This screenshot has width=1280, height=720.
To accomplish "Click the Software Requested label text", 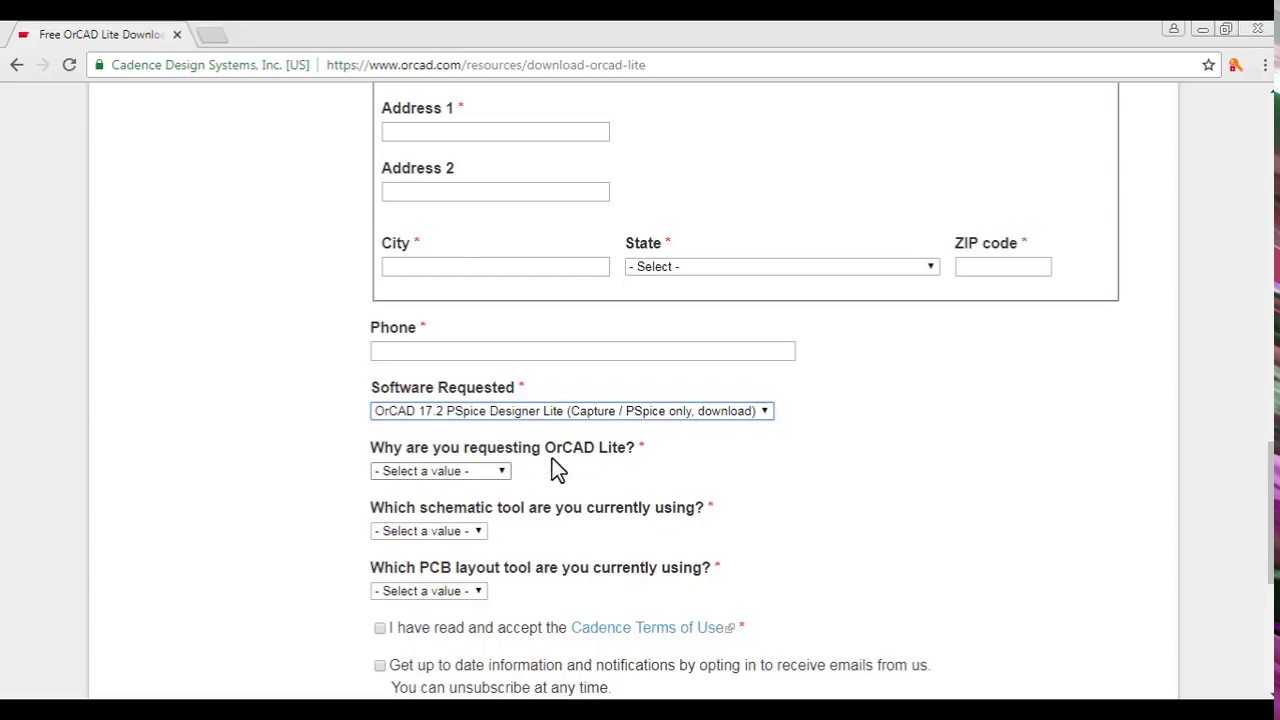I will tap(442, 388).
